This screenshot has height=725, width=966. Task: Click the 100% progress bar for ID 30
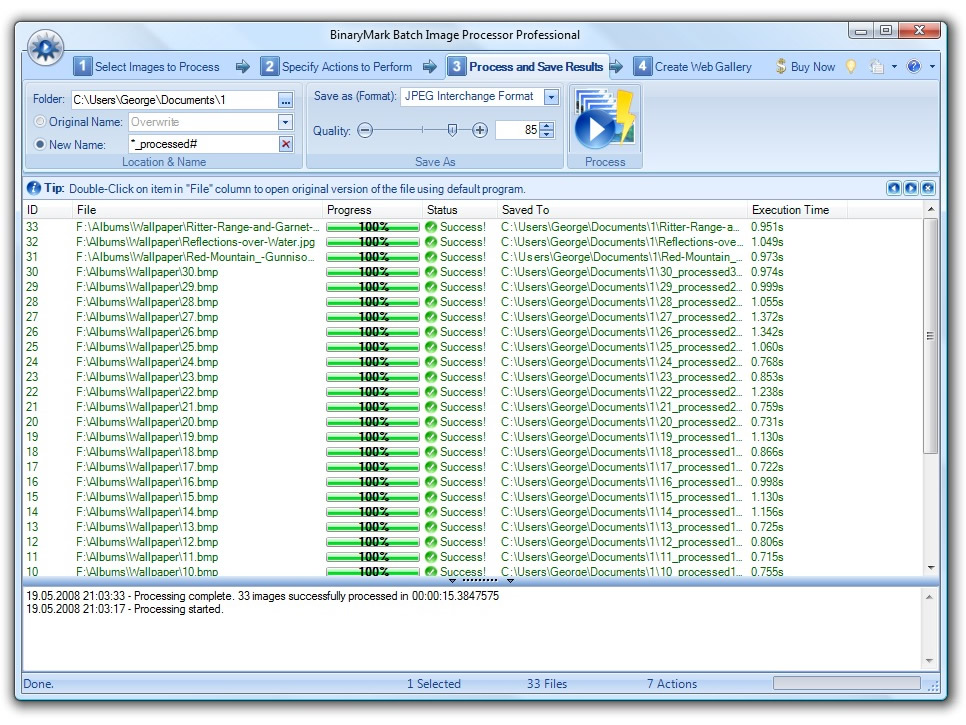pyautogui.click(x=373, y=272)
